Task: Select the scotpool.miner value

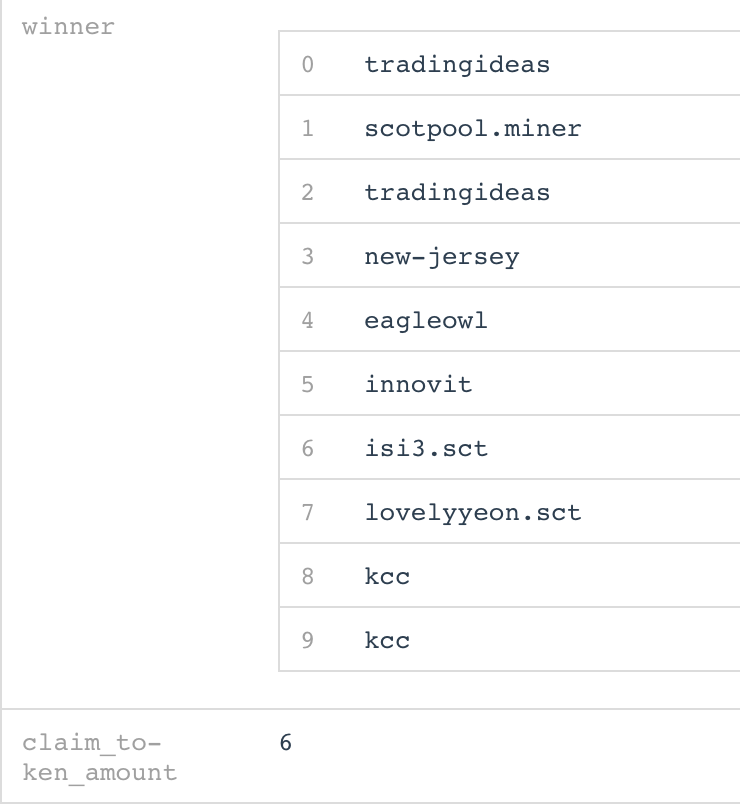Action: [473, 128]
